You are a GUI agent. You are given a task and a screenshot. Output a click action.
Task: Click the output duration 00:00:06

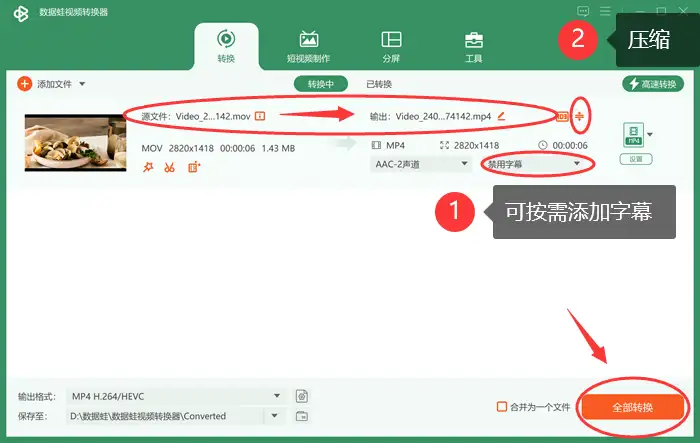(x=570, y=145)
